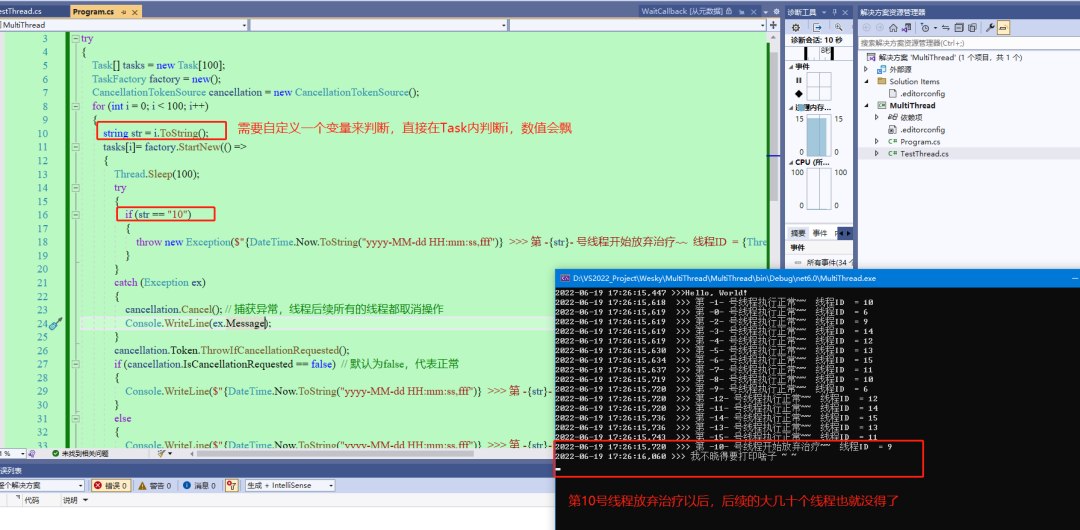Open the 说明 column filter arrow

(87, 500)
